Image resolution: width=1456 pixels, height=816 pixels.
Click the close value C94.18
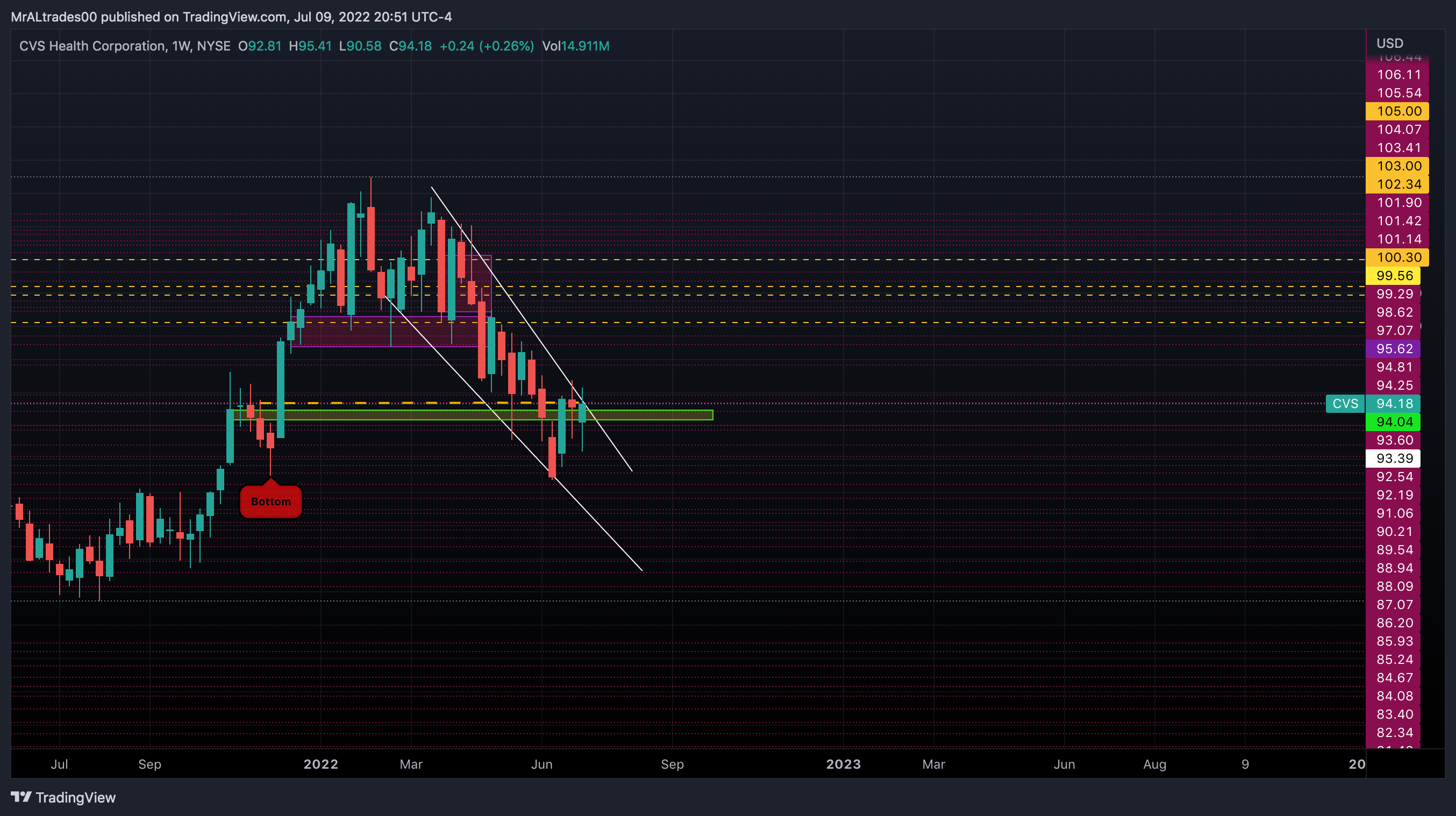[x=410, y=46]
